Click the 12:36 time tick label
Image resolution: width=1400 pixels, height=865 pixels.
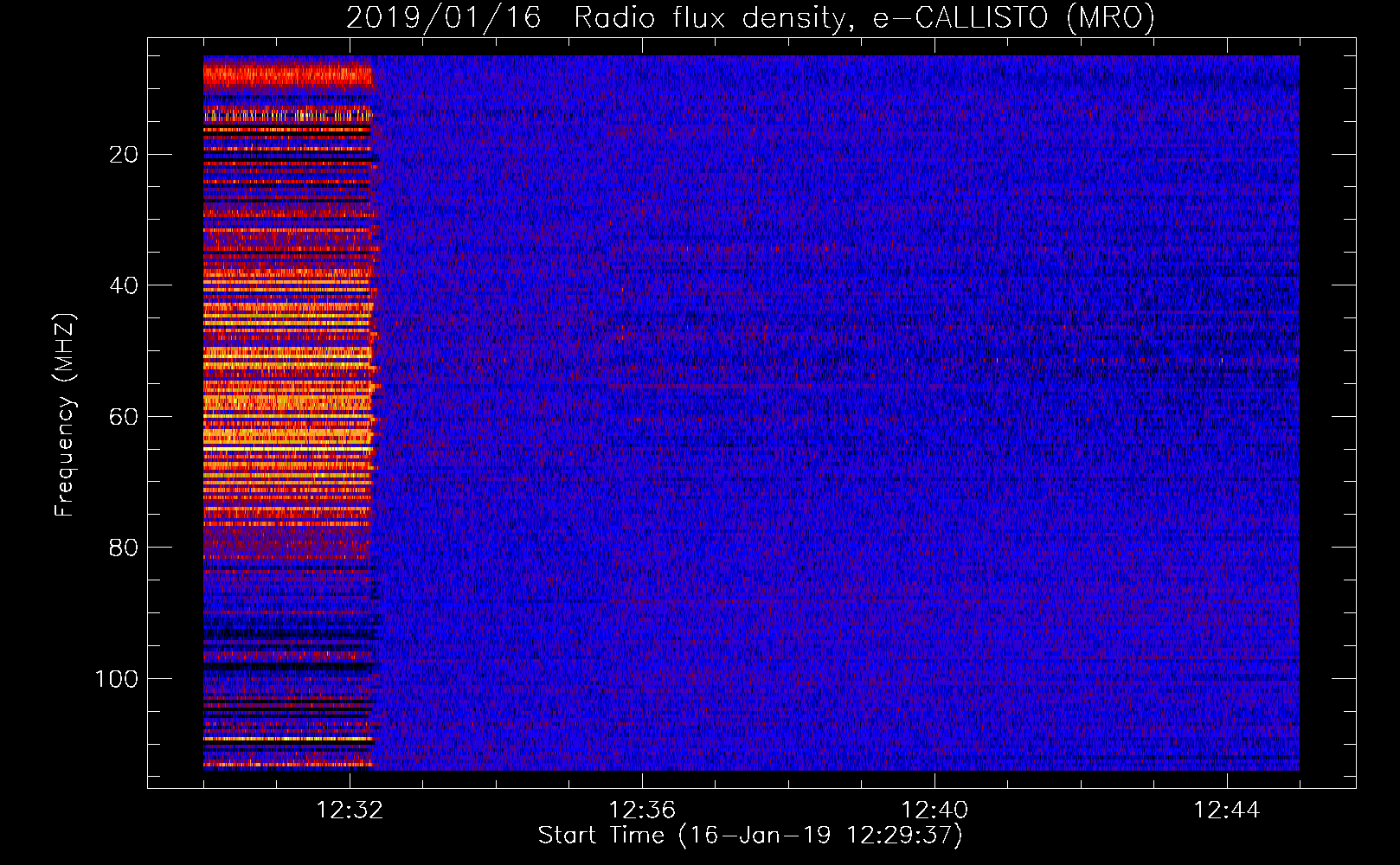642,811
